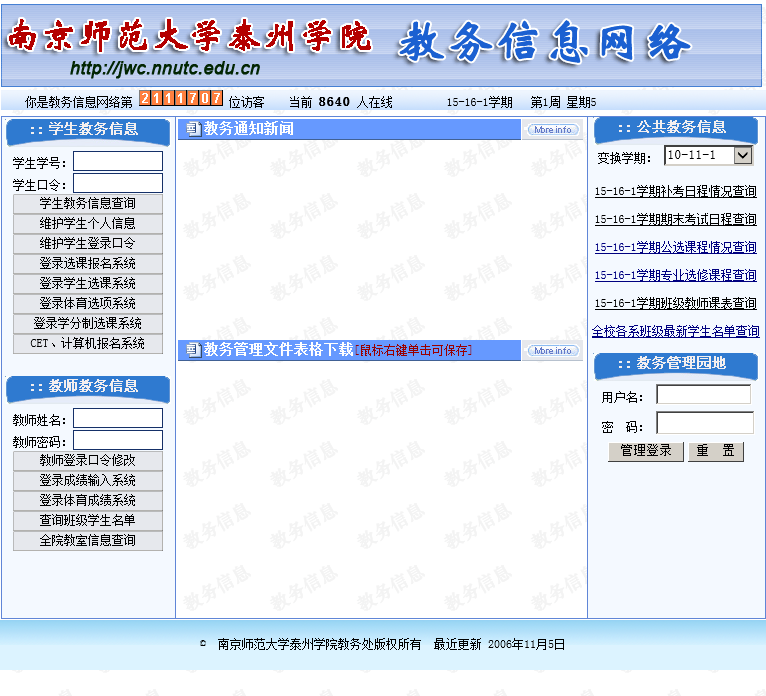
Task: Click the 重置 reset button
Action: point(716,451)
